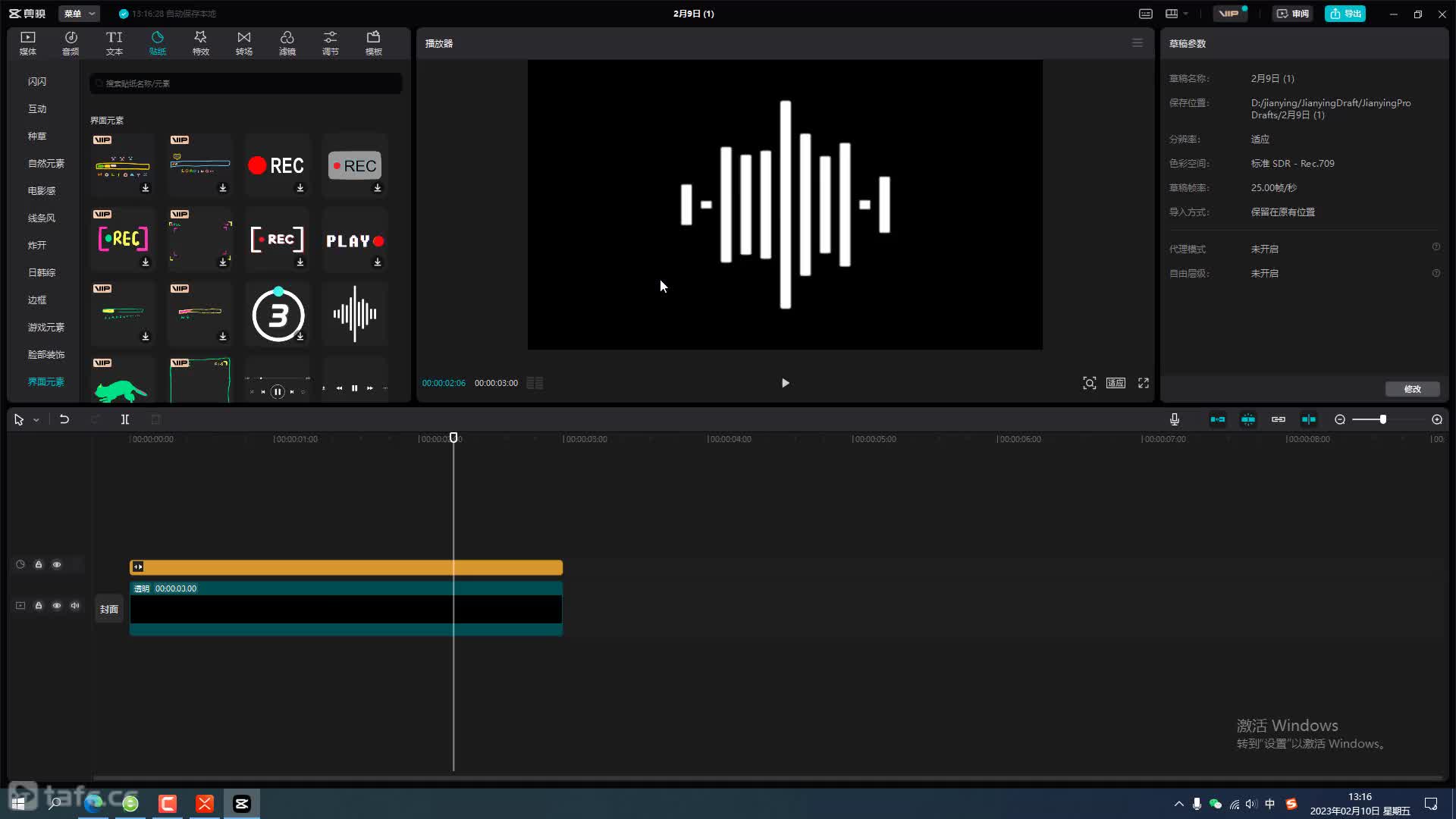Choose the pink bracket REC sticker
1456x819 pixels.
(x=123, y=240)
